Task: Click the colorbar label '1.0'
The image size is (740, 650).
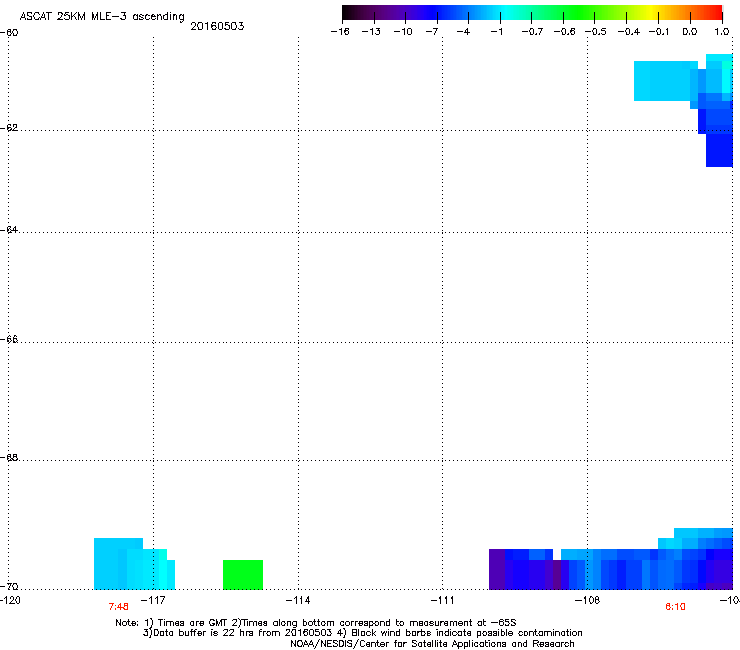Action: 722,32
